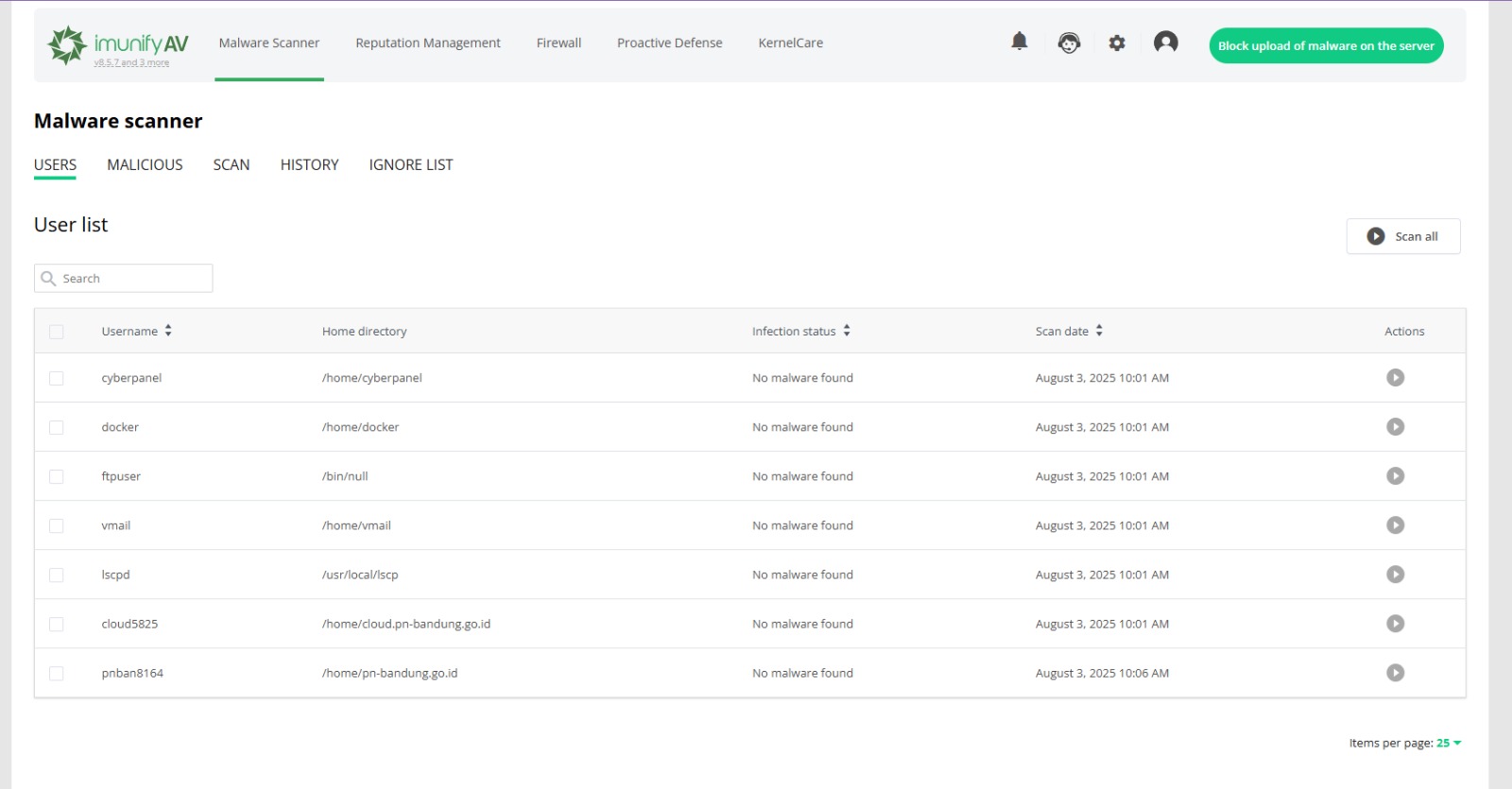Open settings gear icon

(x=1117, y=43)
